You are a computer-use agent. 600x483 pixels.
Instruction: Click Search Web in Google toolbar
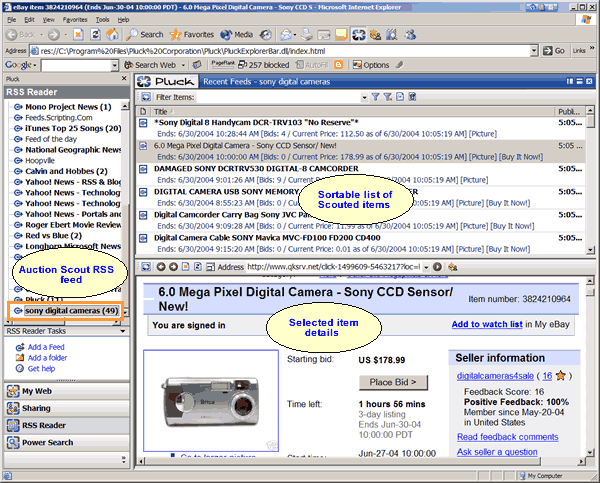point(151,65)
